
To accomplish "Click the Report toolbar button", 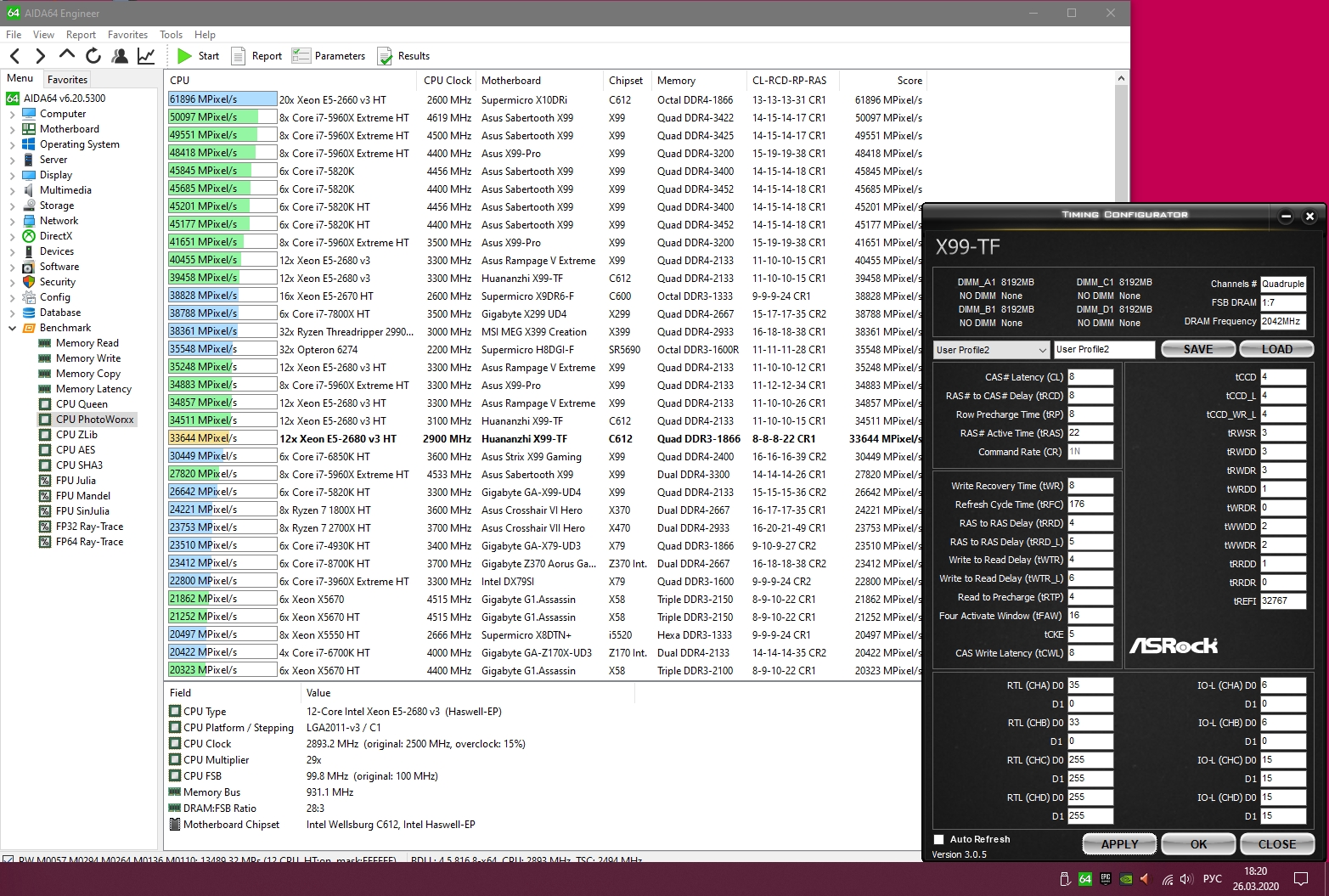I will coord(256,56).
